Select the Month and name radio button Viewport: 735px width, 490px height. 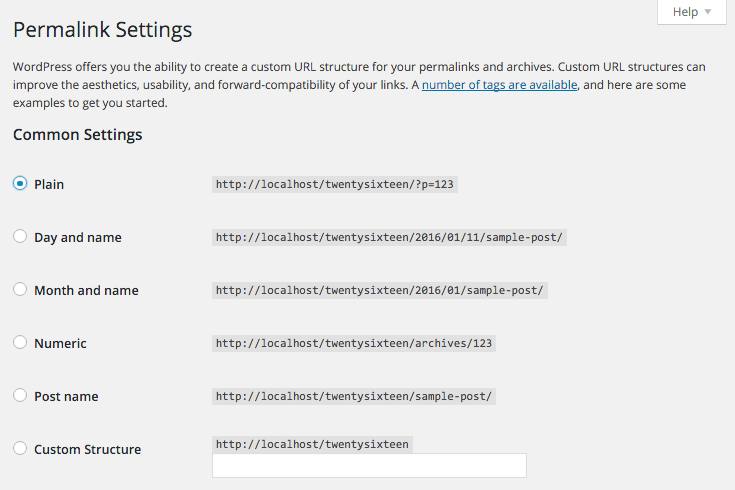pos(20,289)
